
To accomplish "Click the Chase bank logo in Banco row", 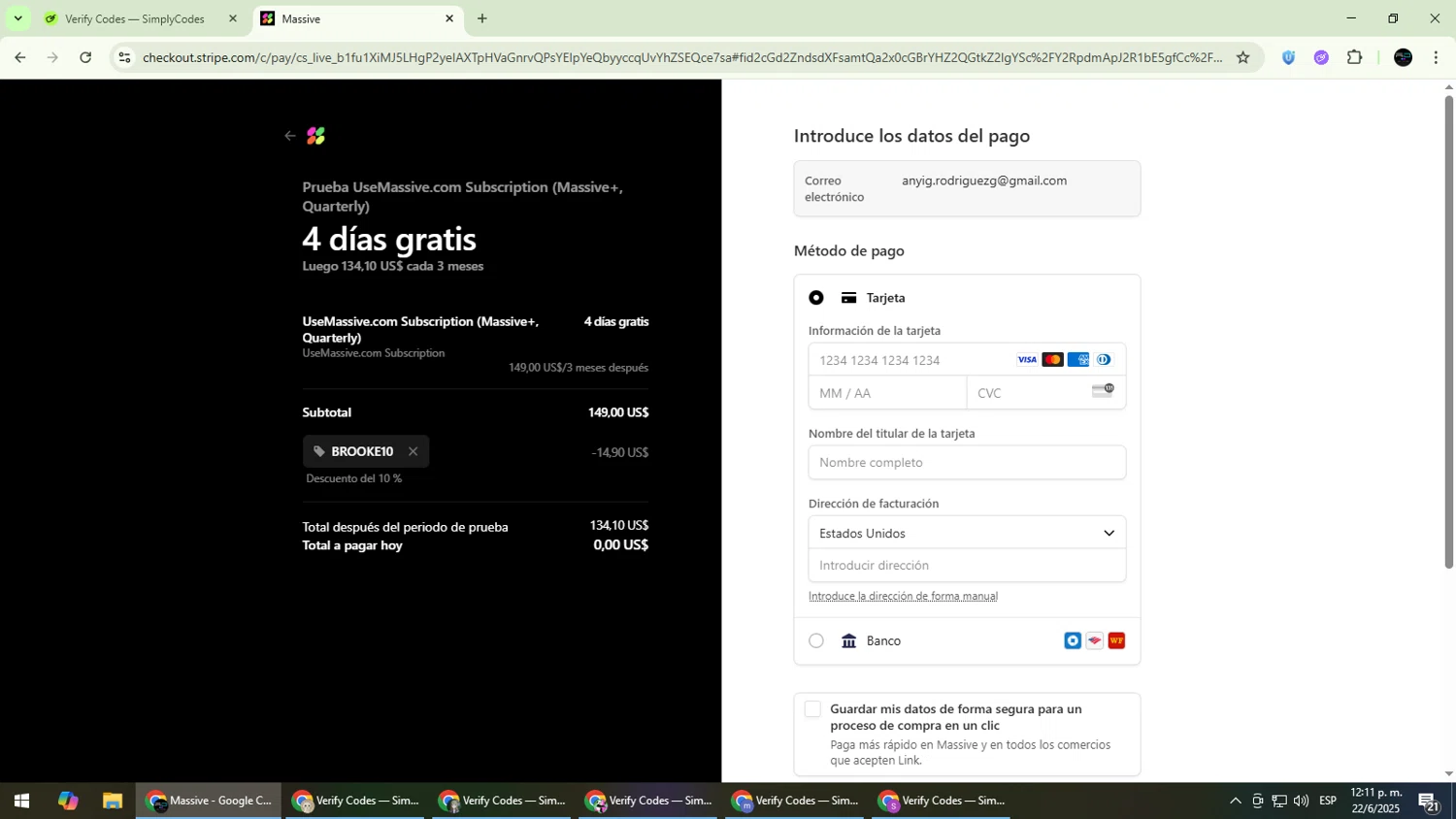I will point(1073,640).
